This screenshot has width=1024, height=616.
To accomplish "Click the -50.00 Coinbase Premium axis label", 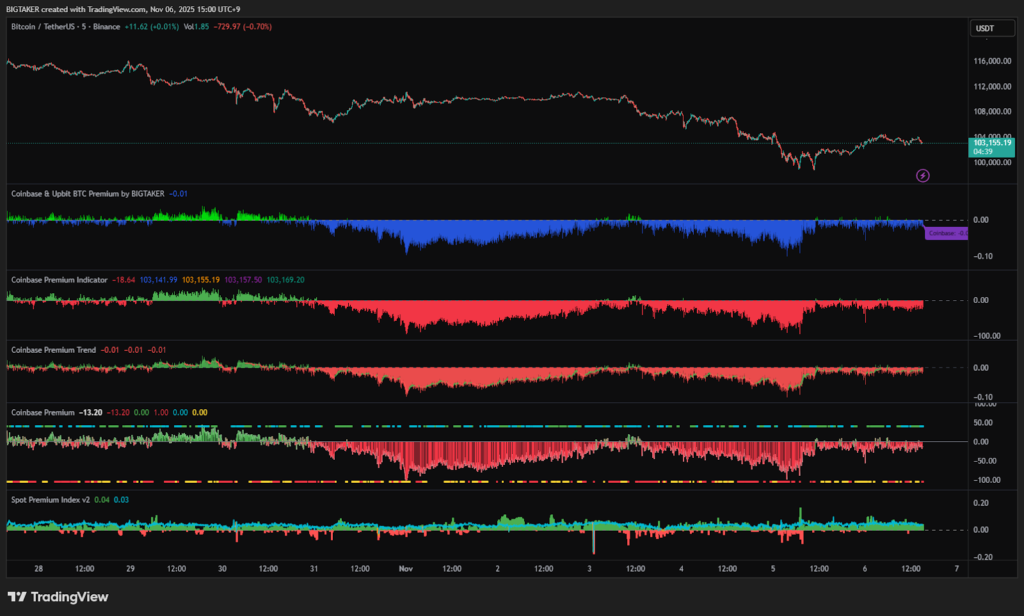I will tap(985, 461).
